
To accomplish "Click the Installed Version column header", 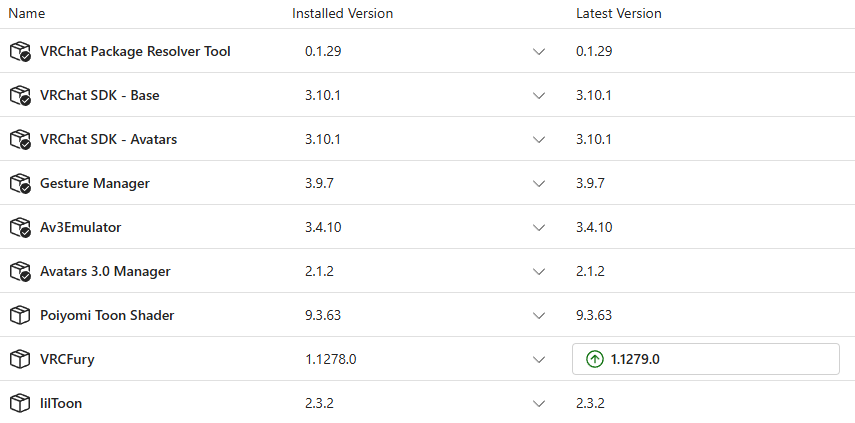I will click(x=342, y=14).
